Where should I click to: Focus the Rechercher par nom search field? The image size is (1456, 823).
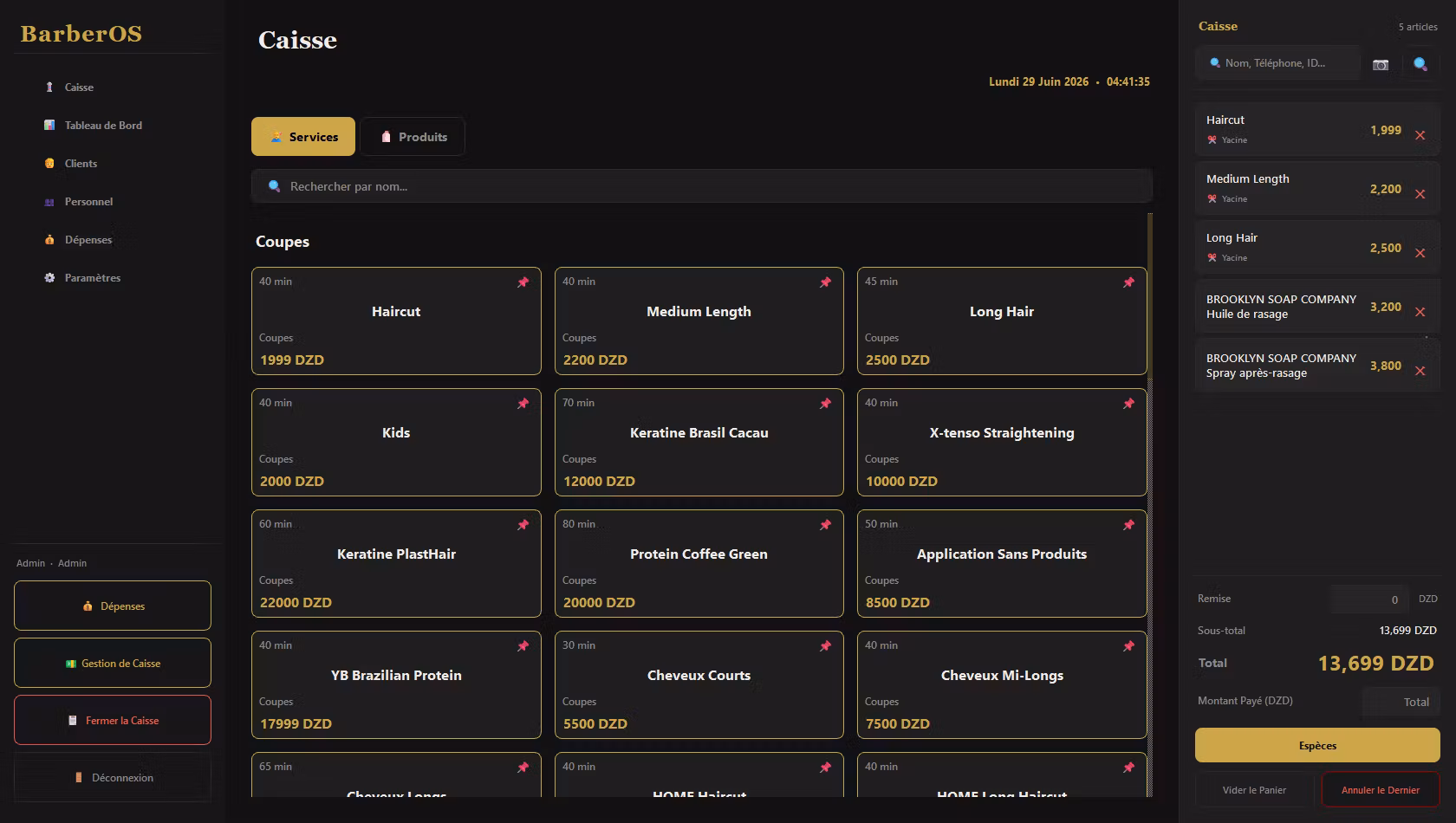pyautogui.click(x=701, y=186)
